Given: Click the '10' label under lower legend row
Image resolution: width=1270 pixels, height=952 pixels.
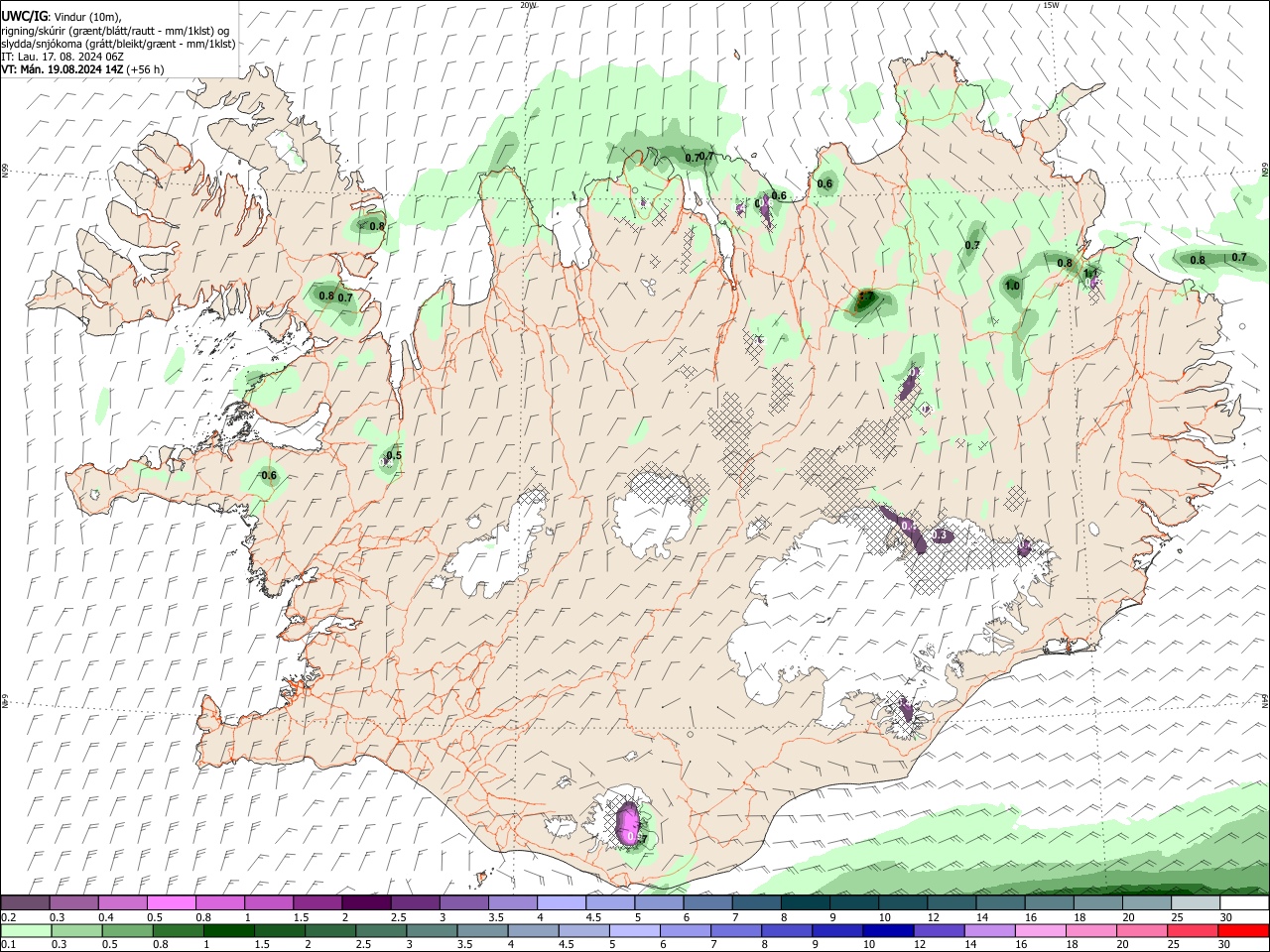Looking at the screenshot, I should coord(868,944).
